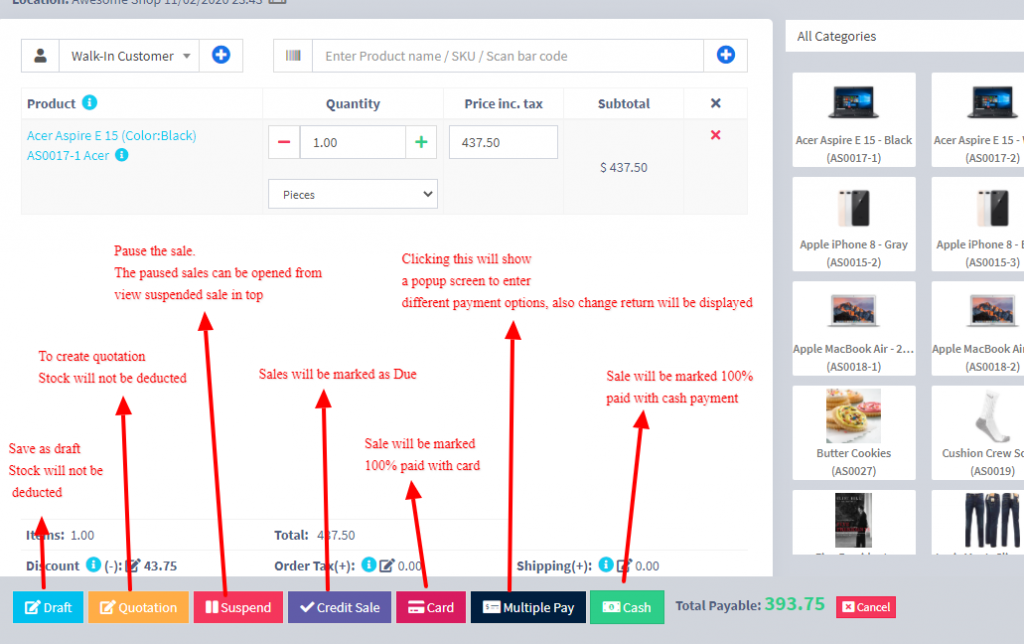
Task: Click the add new customer plus icon
Action: [x=221, y=56]
